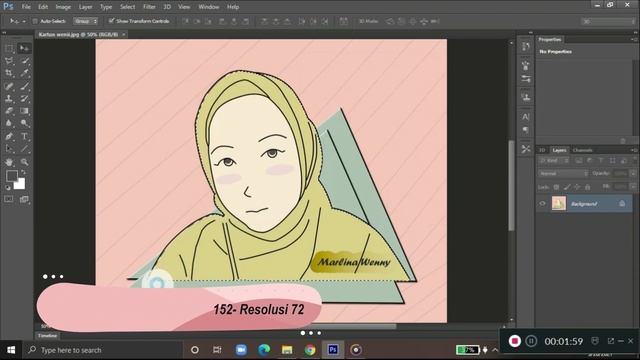Select the Pen tool

[x=9, y=136]
